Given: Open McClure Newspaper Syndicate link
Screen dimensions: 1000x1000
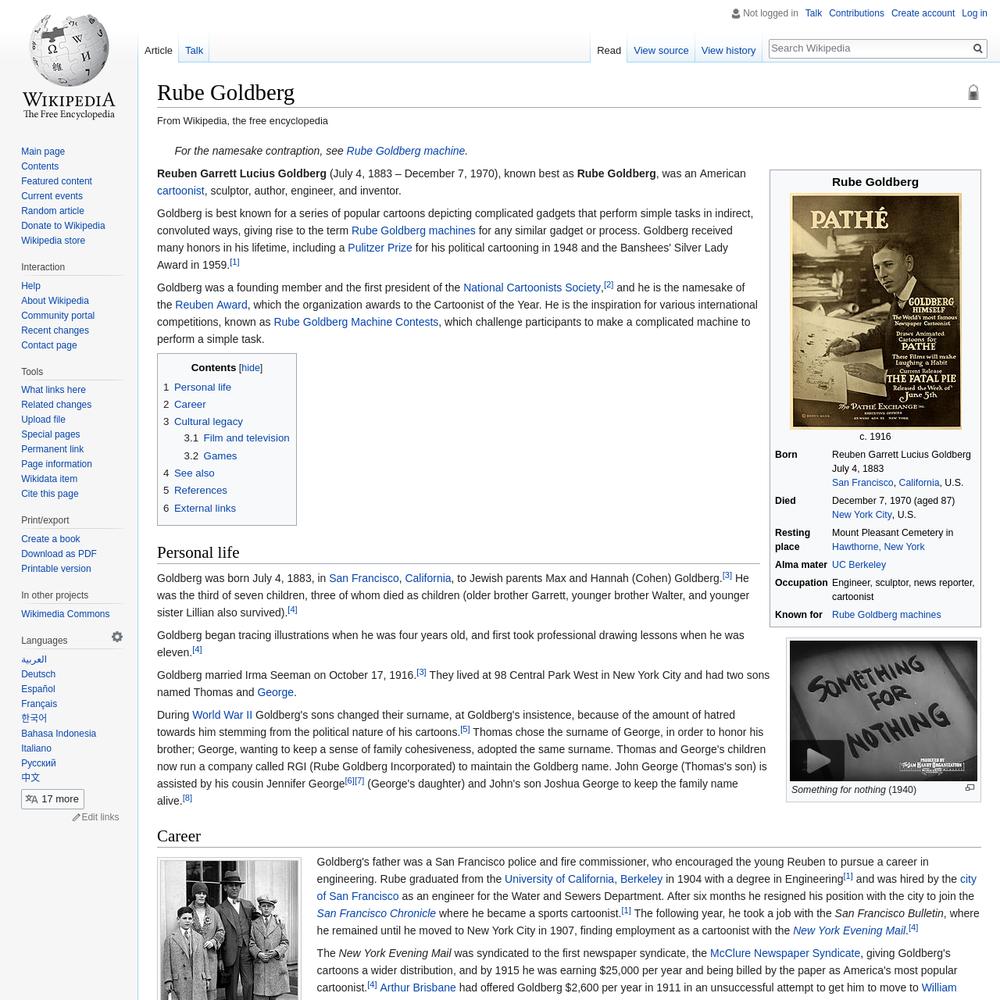Looking at the screenshot, I should 785,953.
